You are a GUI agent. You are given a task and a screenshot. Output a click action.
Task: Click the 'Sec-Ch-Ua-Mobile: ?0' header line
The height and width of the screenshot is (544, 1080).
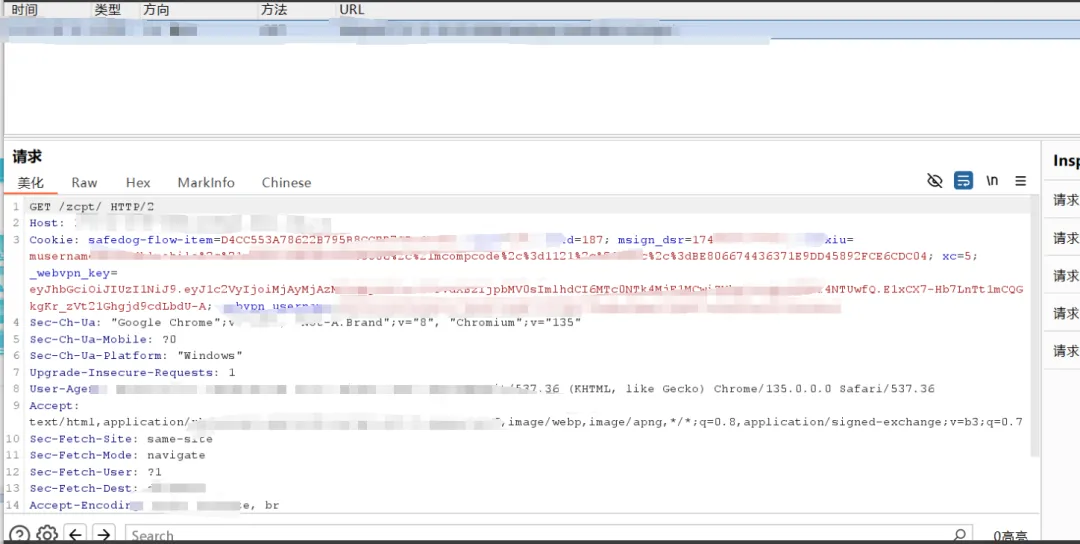pos(103,339)
